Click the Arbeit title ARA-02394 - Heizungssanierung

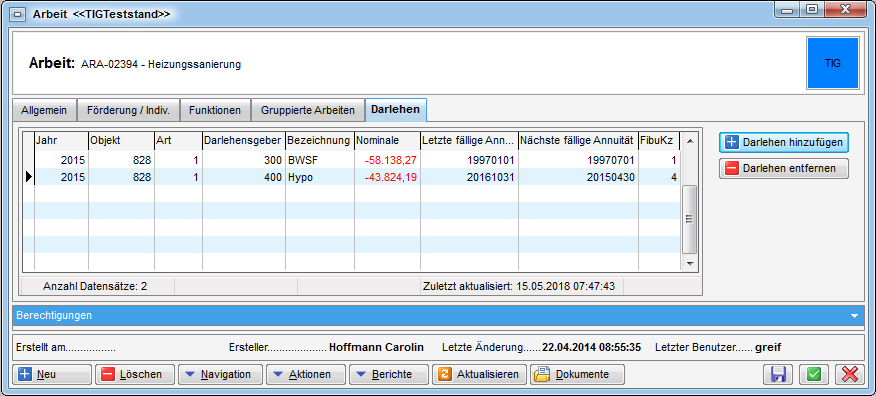[x=161, y=64]
